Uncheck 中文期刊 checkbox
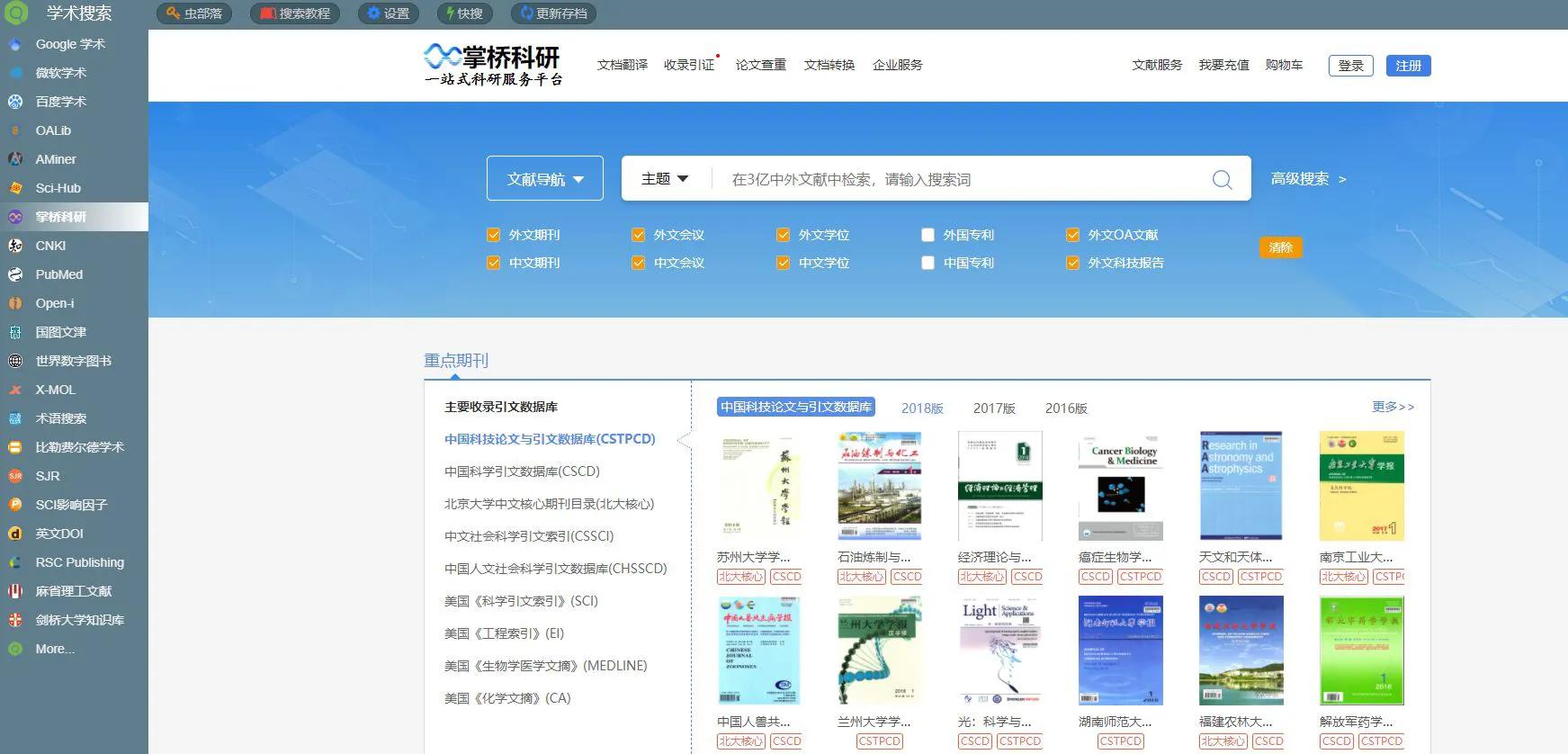1568x754 pixels. tap(493, 263)
